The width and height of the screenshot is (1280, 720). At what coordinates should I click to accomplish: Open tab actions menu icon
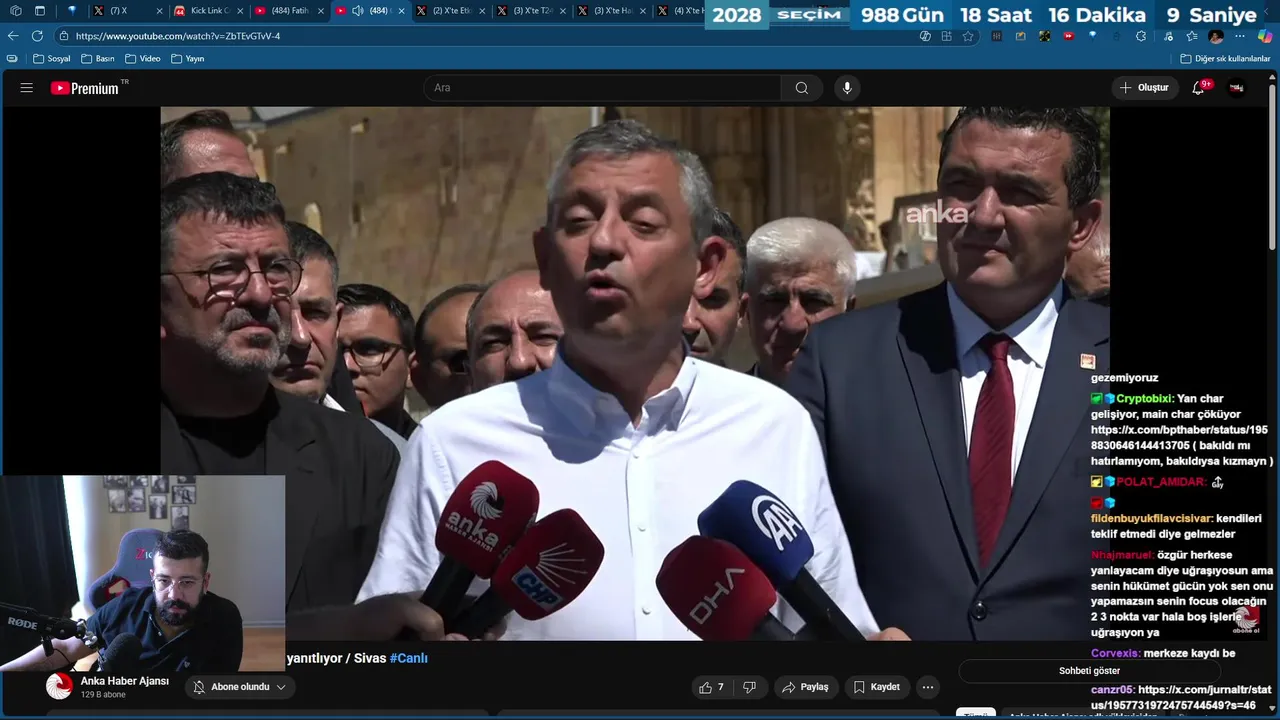coord(40,11)
